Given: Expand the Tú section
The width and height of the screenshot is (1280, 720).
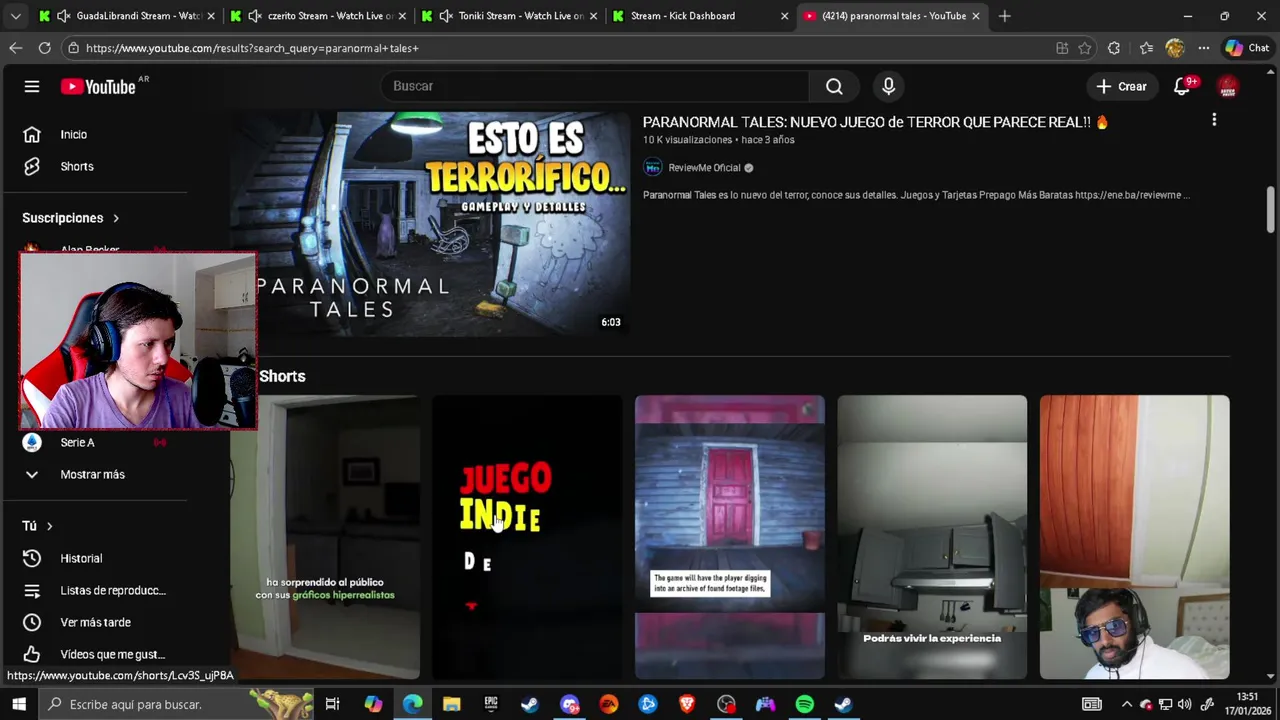Looking at the screenshot, I should tap(37, 526).
